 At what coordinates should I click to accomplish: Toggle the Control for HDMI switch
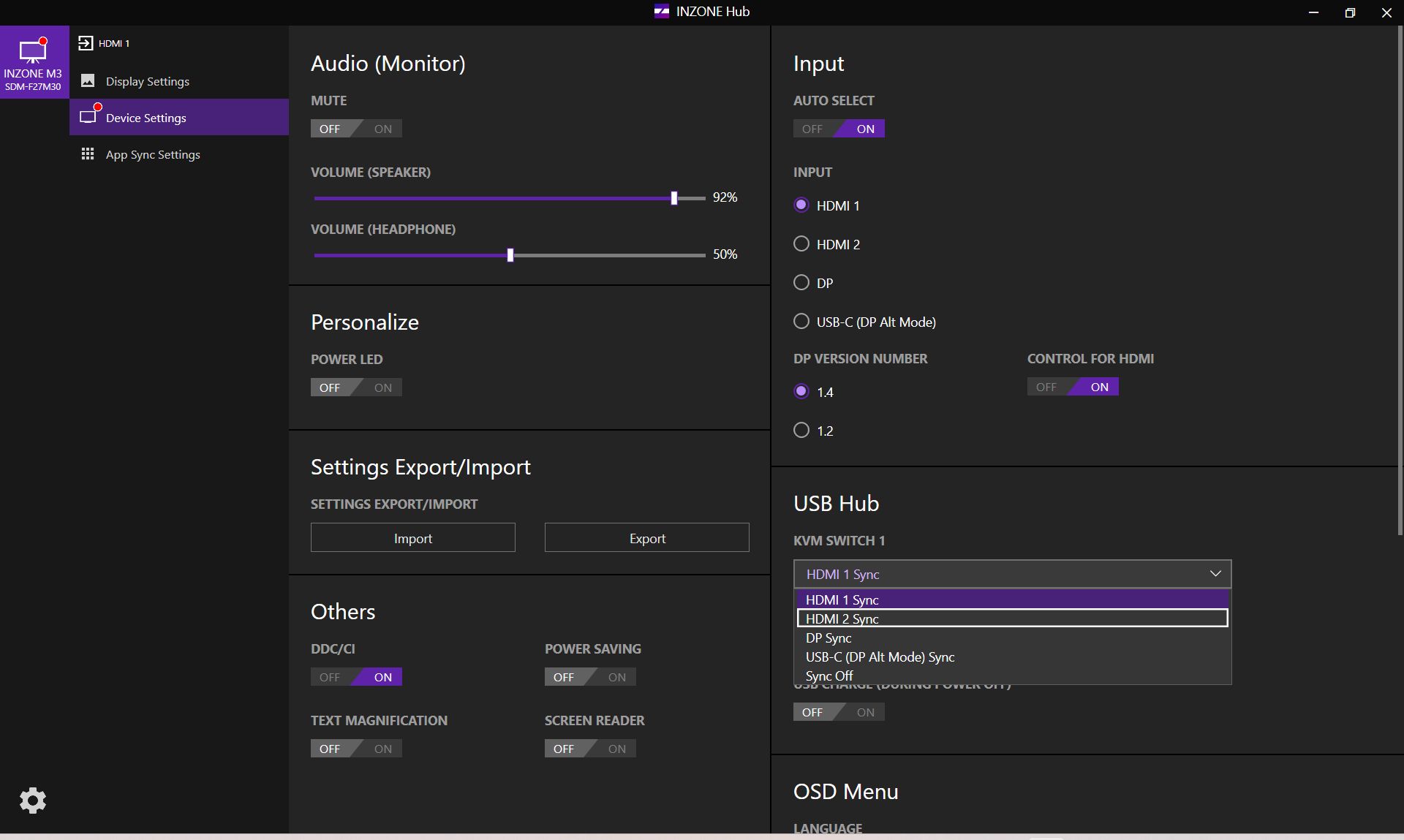click(1073, 387)
